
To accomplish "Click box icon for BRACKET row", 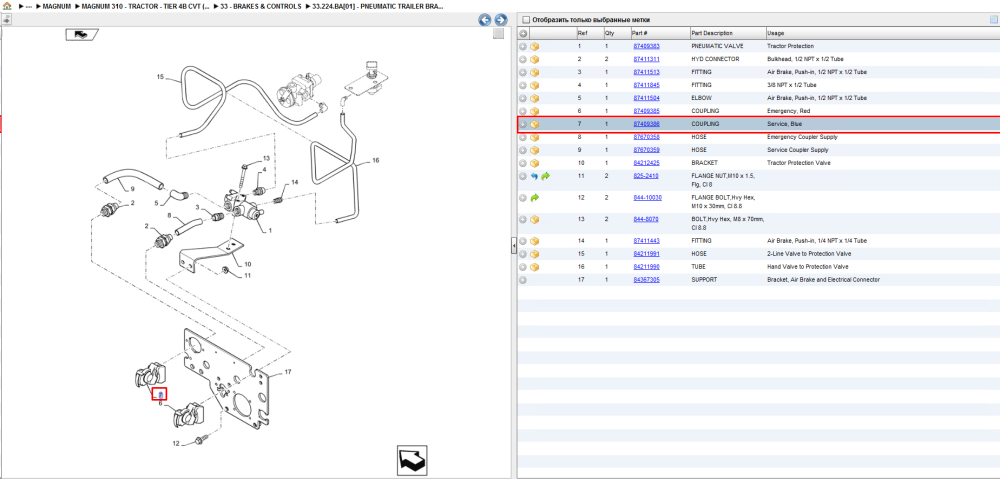I will point(535,163).
